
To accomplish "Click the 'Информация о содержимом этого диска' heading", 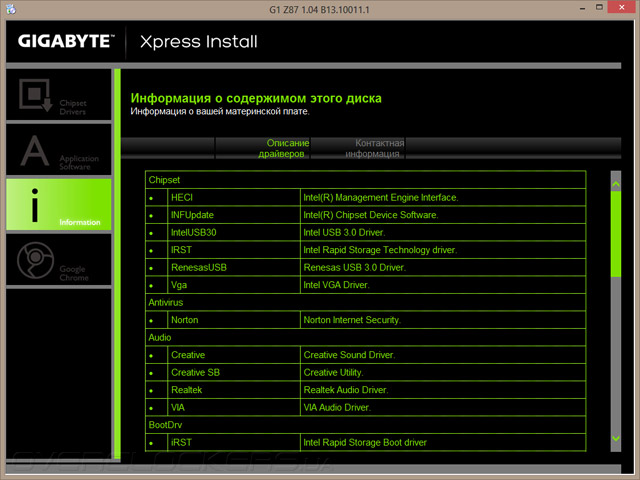I will click(x=256, y=98).
